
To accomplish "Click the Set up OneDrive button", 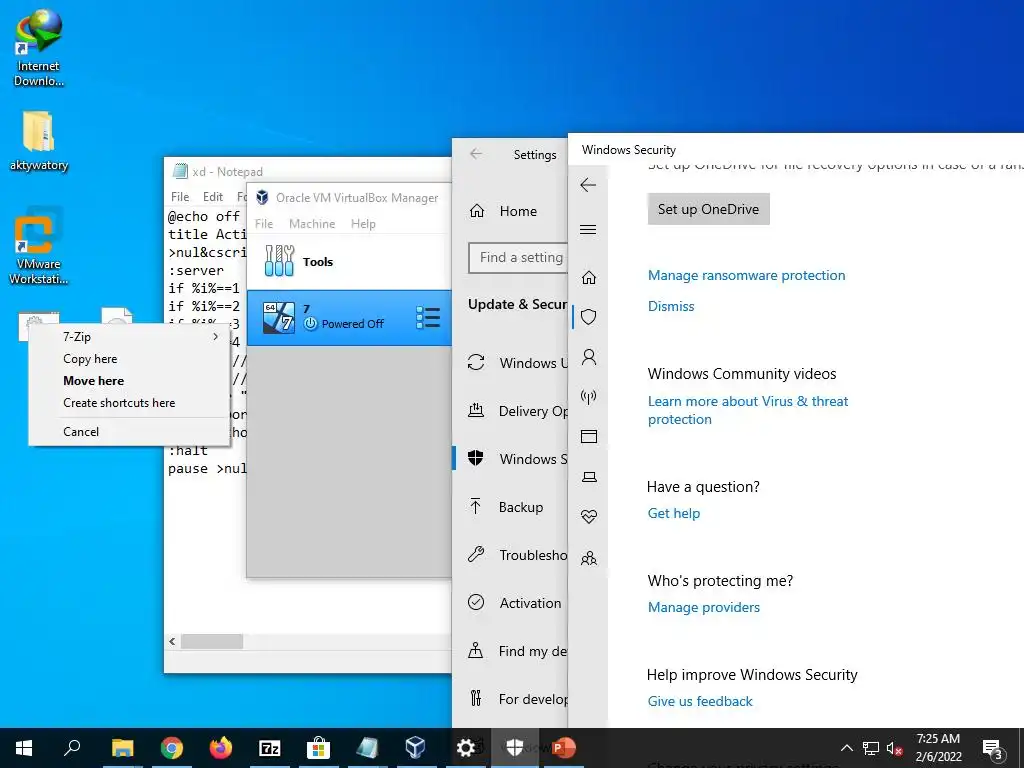I will click(x=709, y=209).
